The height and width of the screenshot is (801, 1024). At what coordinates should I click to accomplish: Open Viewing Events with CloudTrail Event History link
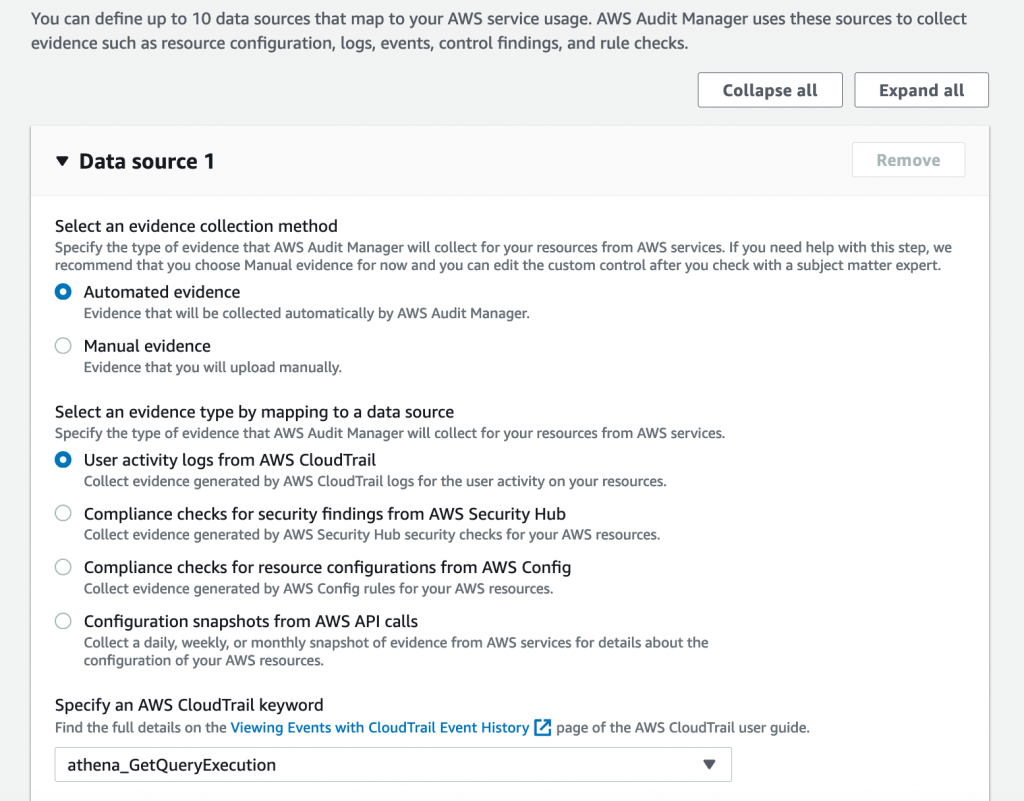[380, 727]
